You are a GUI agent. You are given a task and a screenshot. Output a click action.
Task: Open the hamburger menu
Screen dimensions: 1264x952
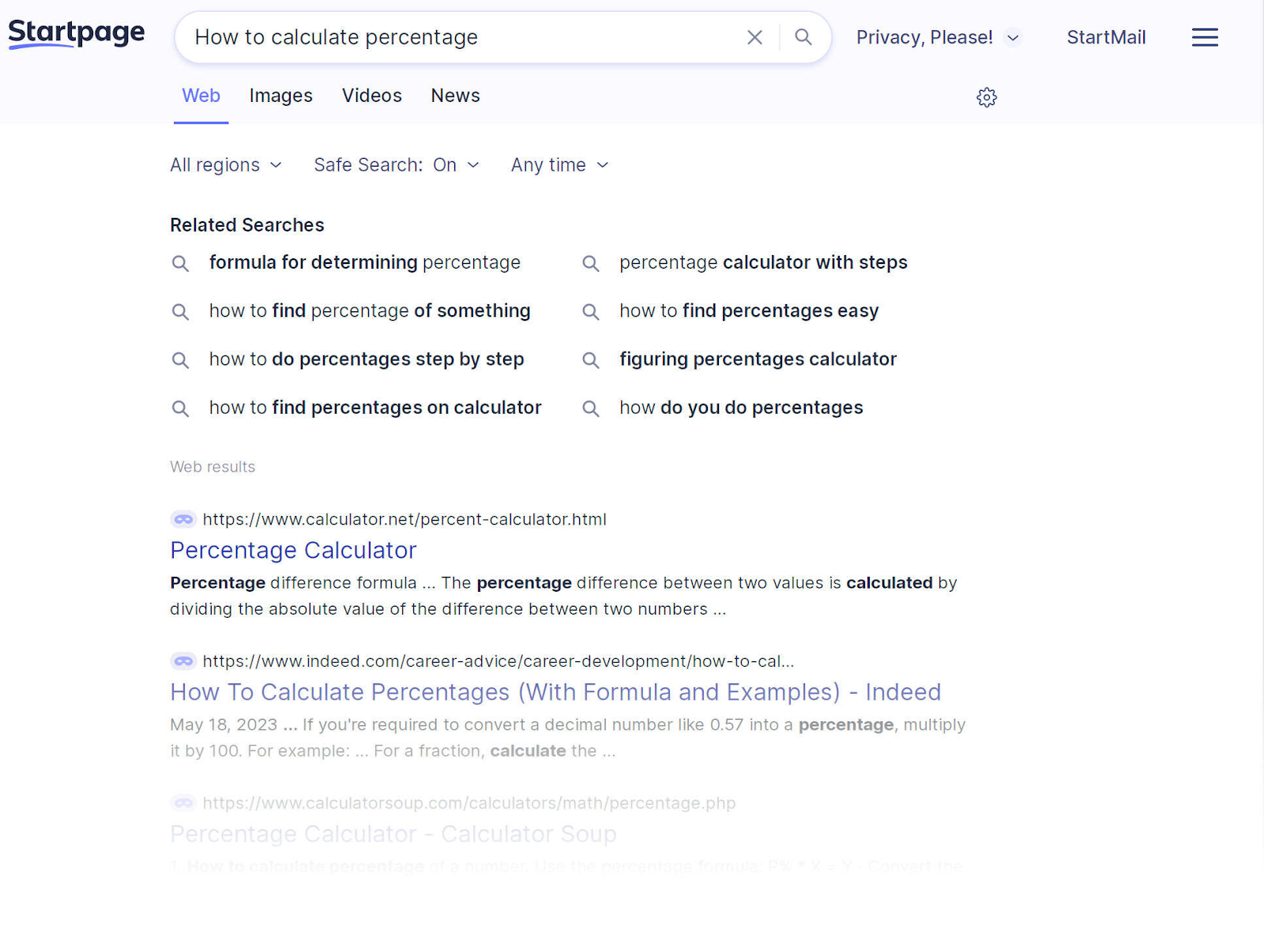tap(1204, 36)
